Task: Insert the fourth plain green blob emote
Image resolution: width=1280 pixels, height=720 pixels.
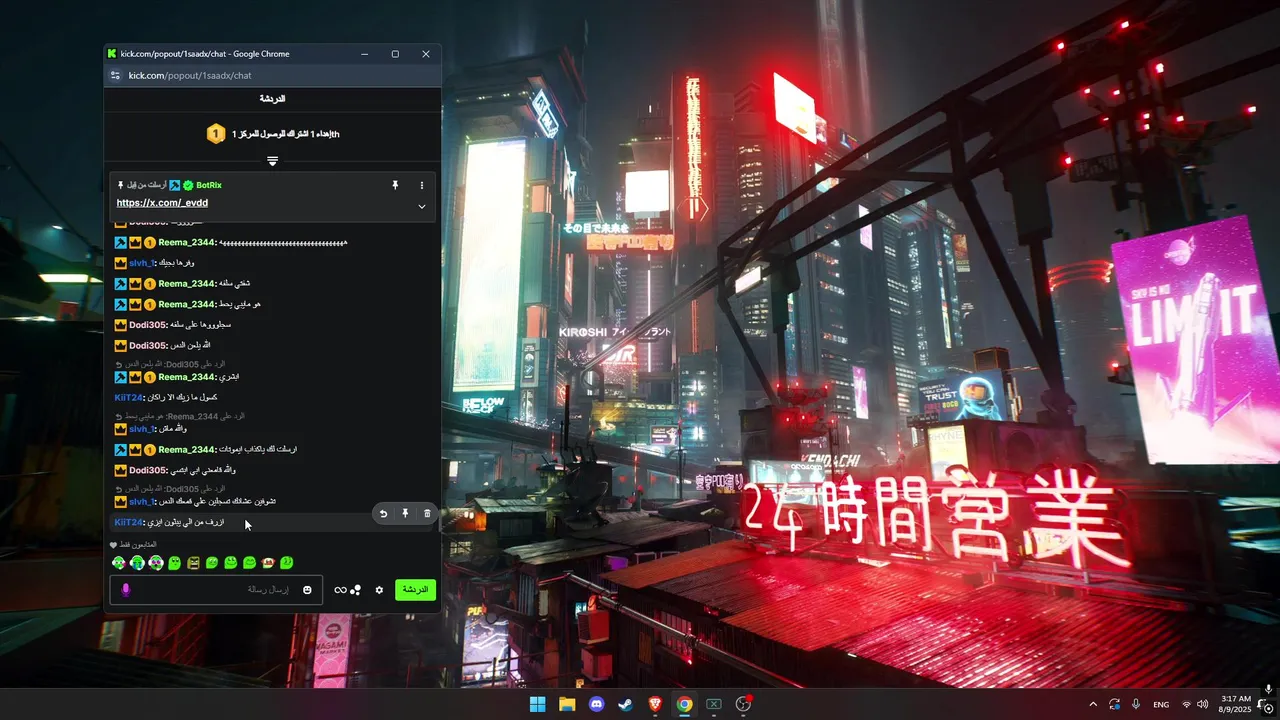Action: (174, 563)
